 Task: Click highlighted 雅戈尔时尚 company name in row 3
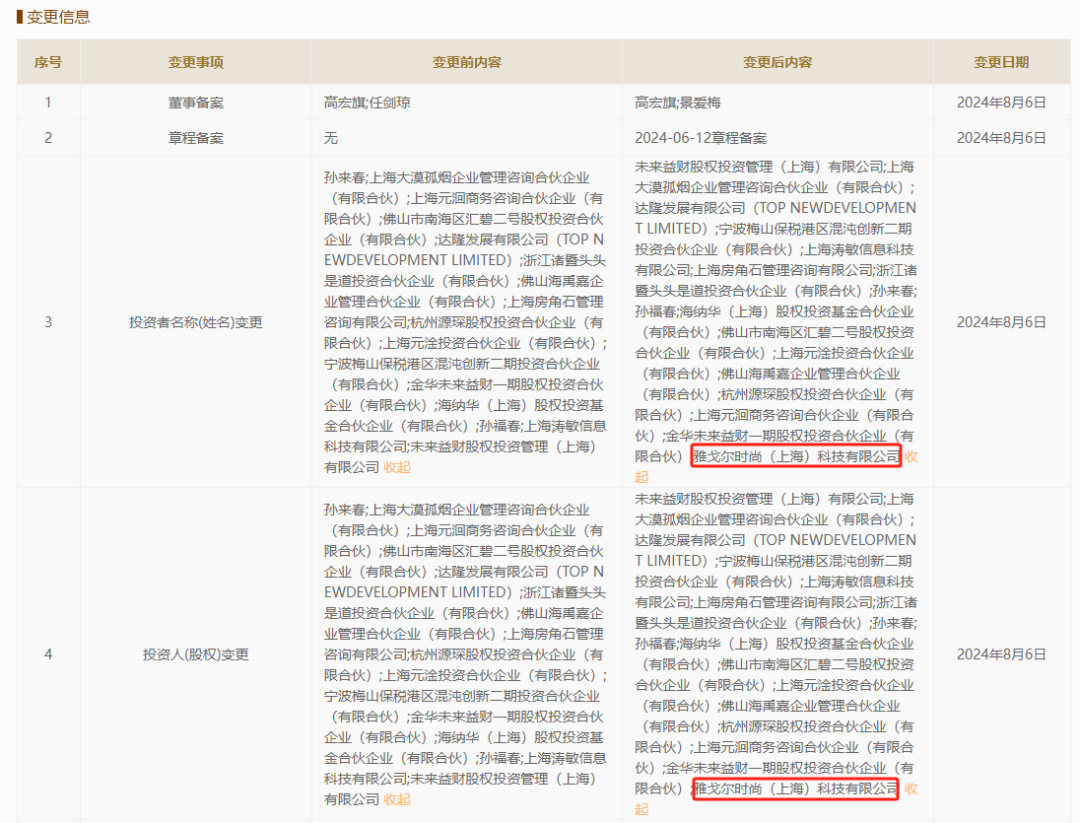click(x=796, y=456)
